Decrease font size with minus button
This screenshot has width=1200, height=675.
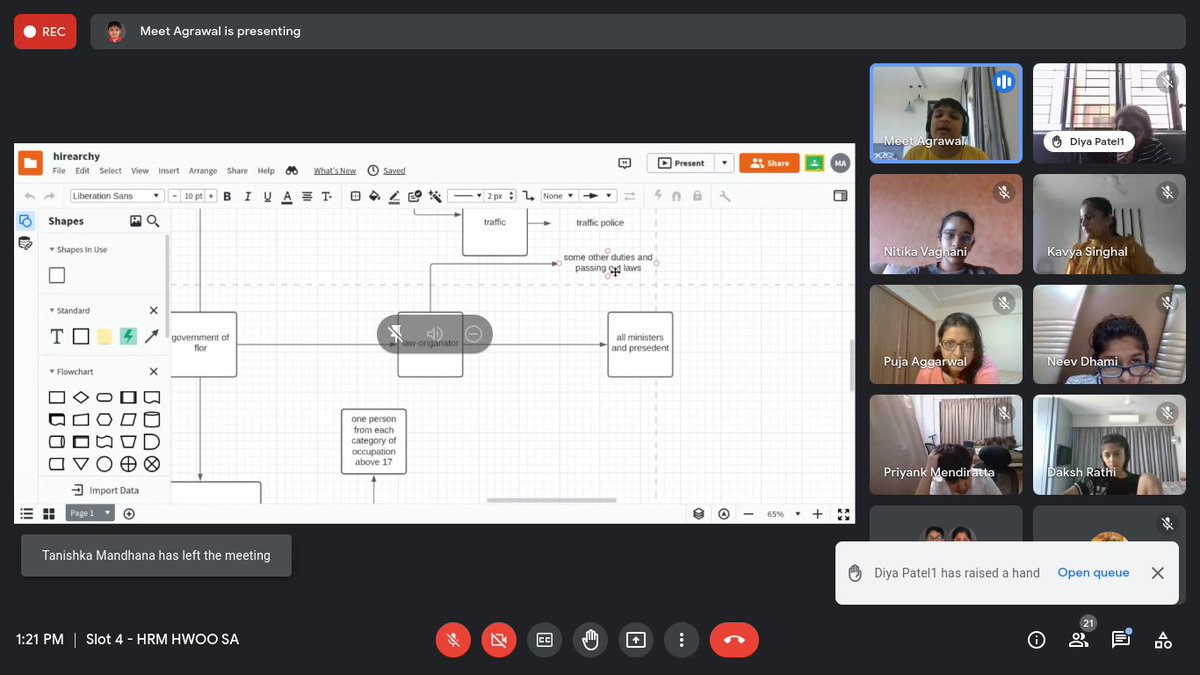tap(174, 196)
